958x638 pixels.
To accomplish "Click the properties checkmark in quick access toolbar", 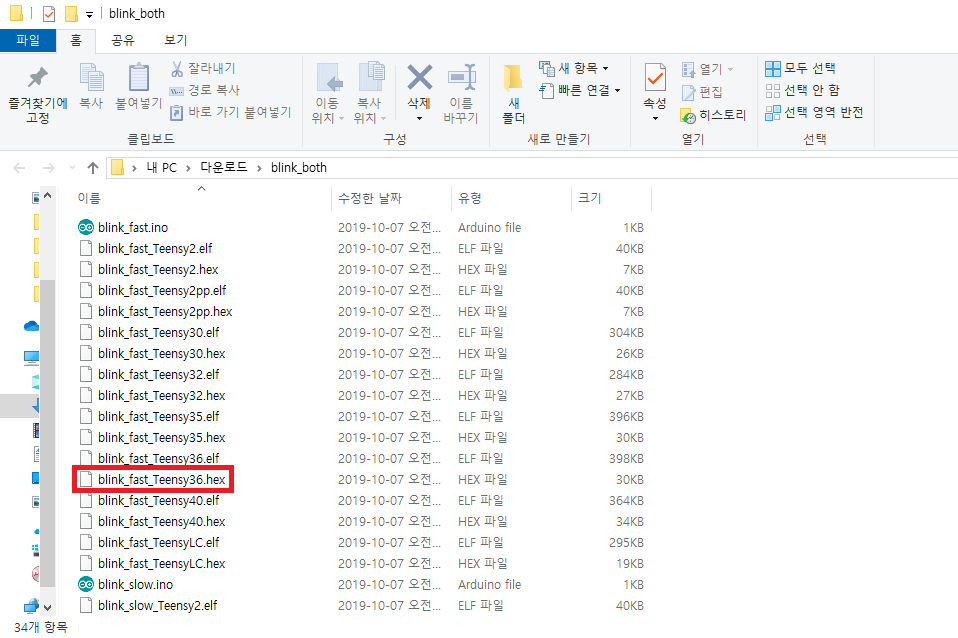I will [x=49, y=13].
